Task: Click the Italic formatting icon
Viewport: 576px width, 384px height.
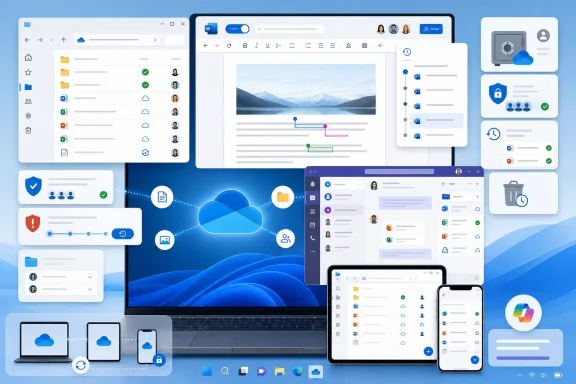Action: (256, 46)
